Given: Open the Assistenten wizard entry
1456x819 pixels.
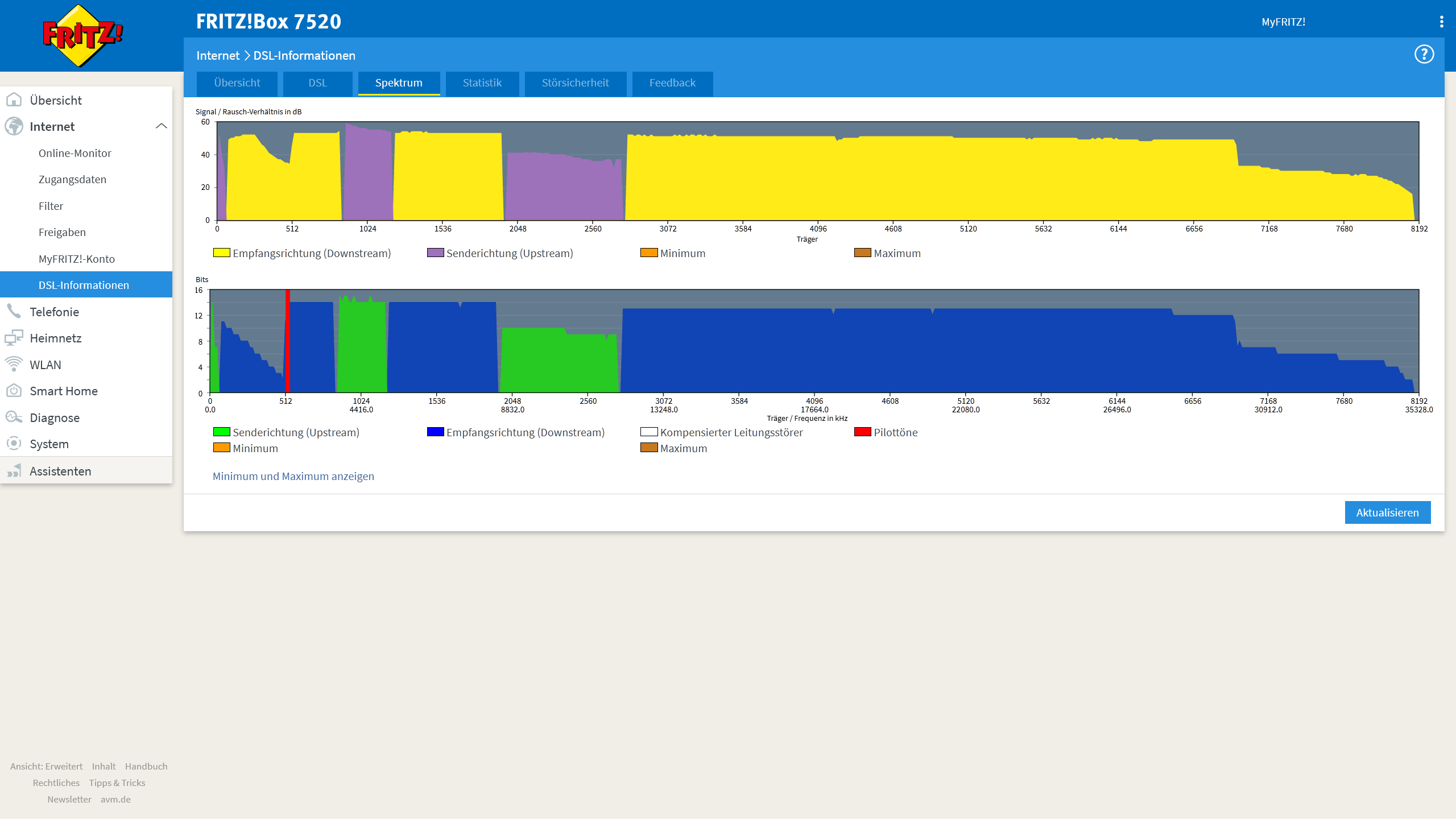Looking at the screenshot, I should point(60,471).
